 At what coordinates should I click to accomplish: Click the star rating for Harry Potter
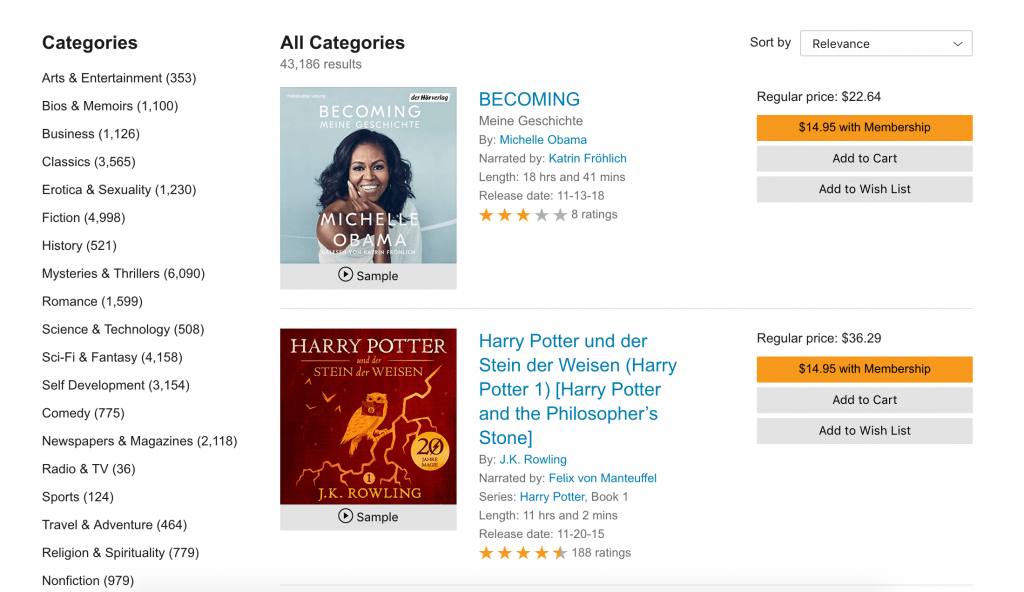pos(522,553)
